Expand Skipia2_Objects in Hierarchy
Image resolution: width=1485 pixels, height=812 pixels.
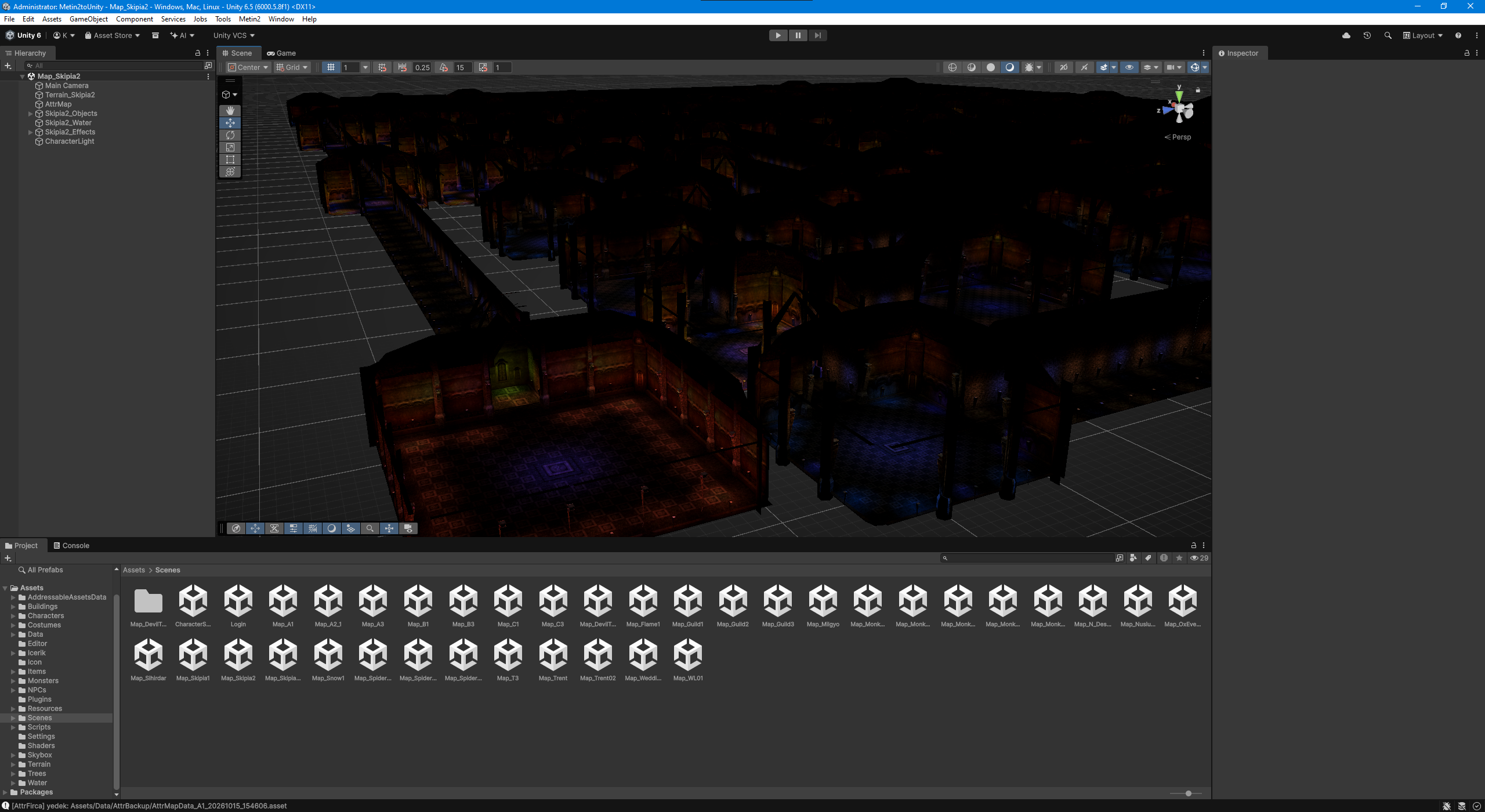click(30, 114)
